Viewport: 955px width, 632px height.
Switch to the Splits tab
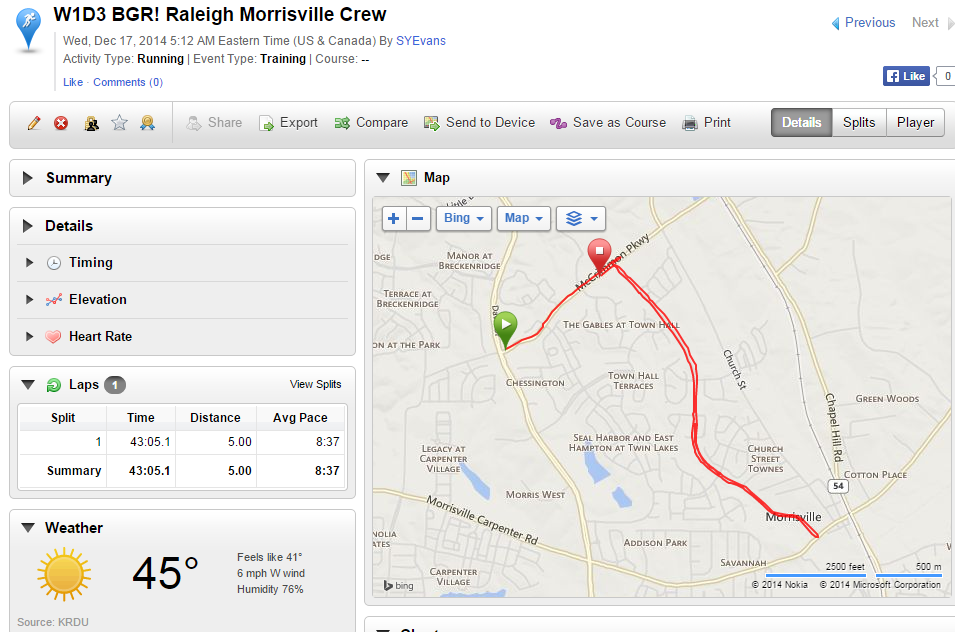(x=858, y=123)
